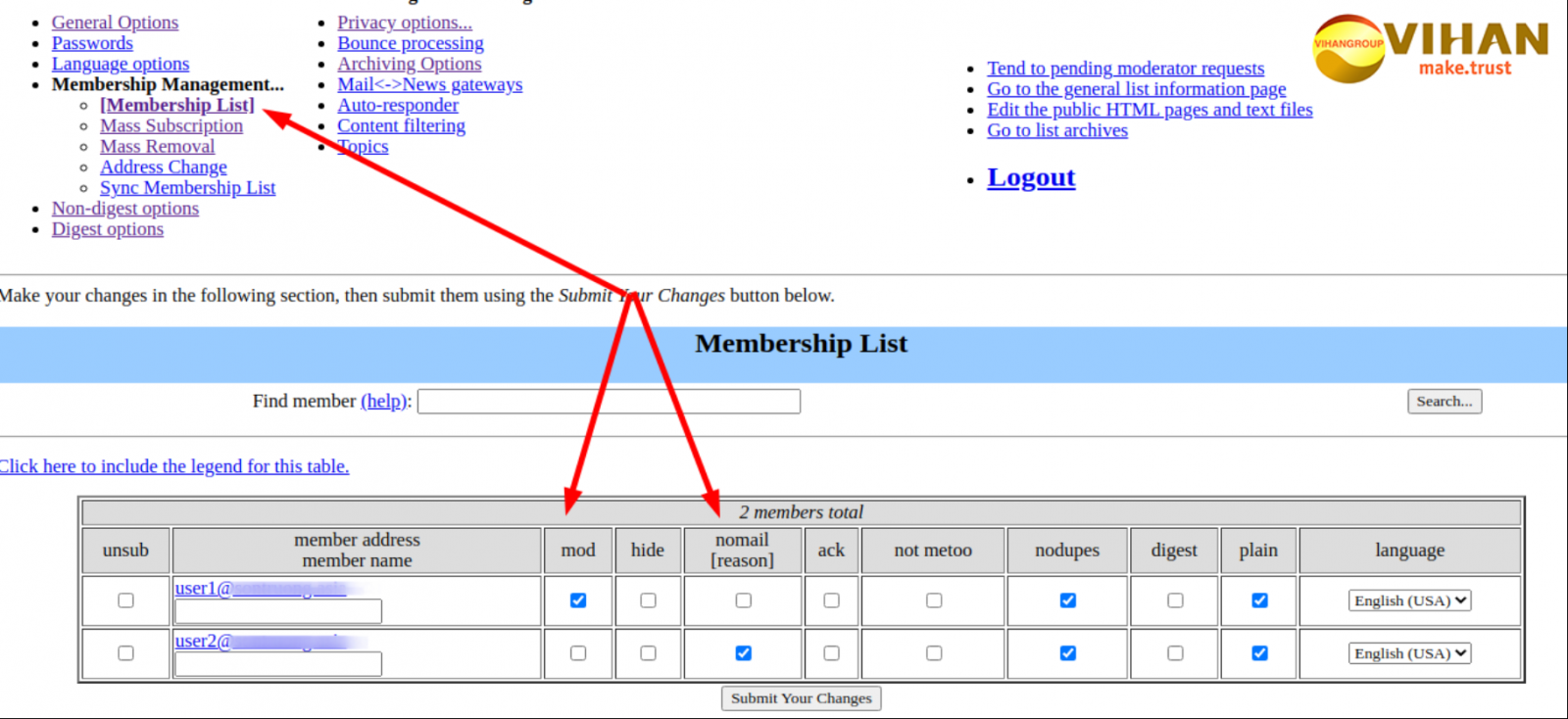Uncheck the mod checkbox for user1
This screenshot has height=719, width=1568.
click(578, 600)
